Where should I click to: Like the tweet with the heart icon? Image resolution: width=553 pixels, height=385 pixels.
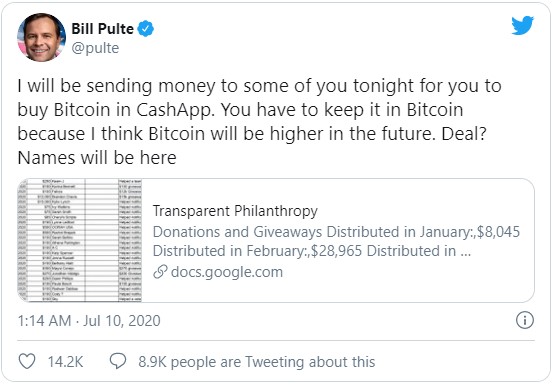[27, 361]
